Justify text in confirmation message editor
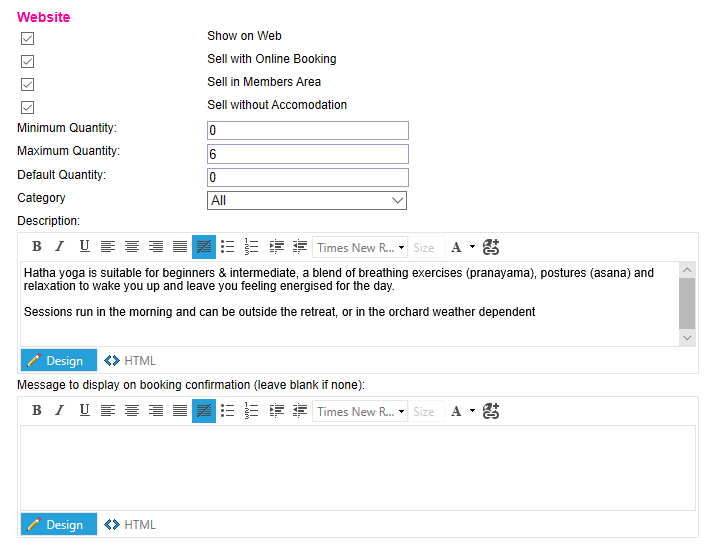The width and height of the screenshot is (716, 557). point(179,411)
